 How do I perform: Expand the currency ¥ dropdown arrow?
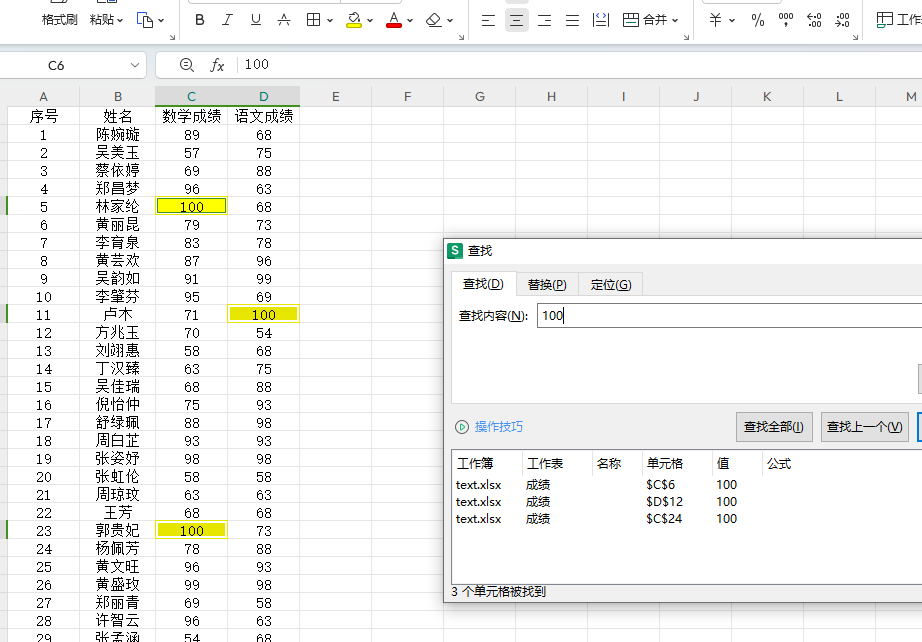(x=732, y=21)
